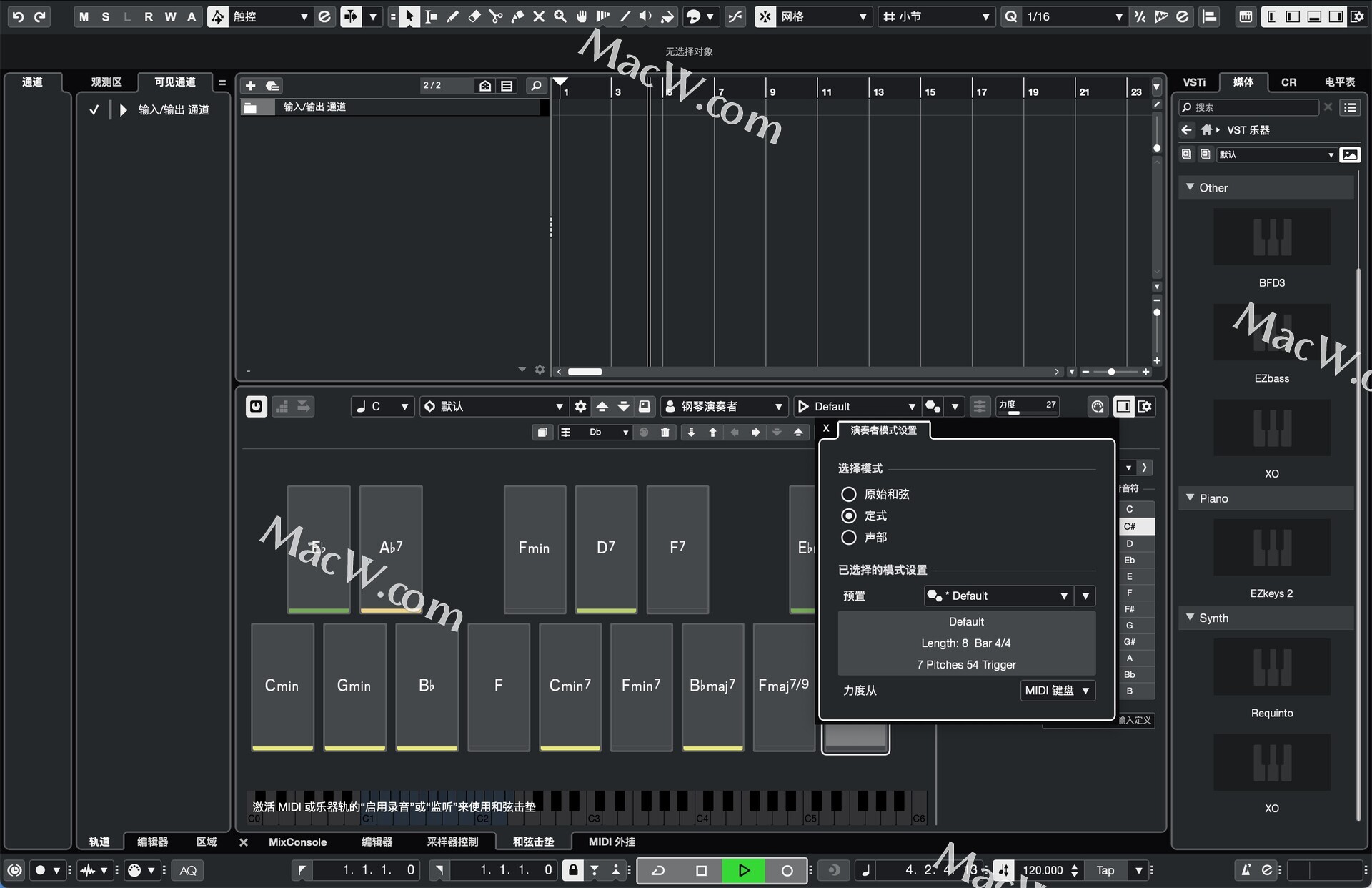Toggle the Cycle loop transport button
The height and width of the screenshot is (888, 1372).
pyautogui.click(x=659, y=870)
